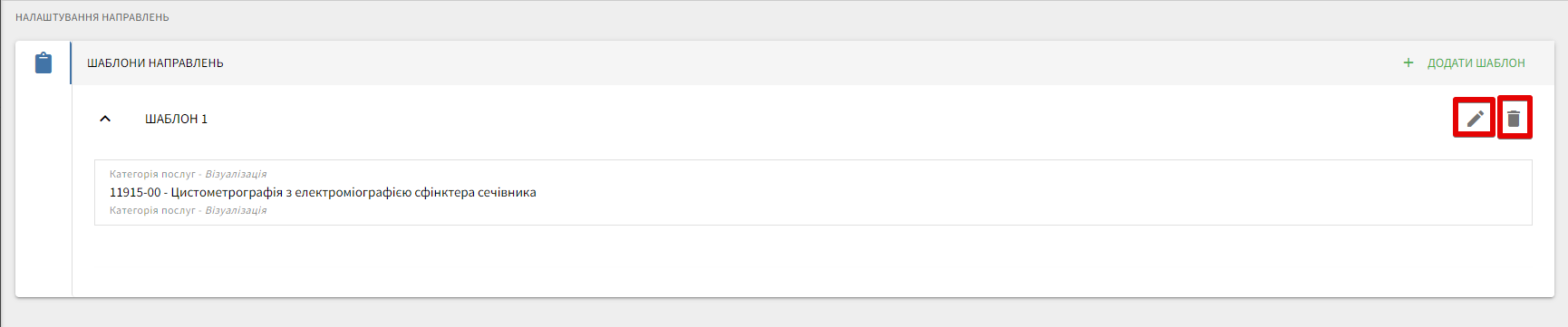Click the lower italic Візуалізація text
Viewport: 1568px width, 327px height.
(x=236, y=210)
